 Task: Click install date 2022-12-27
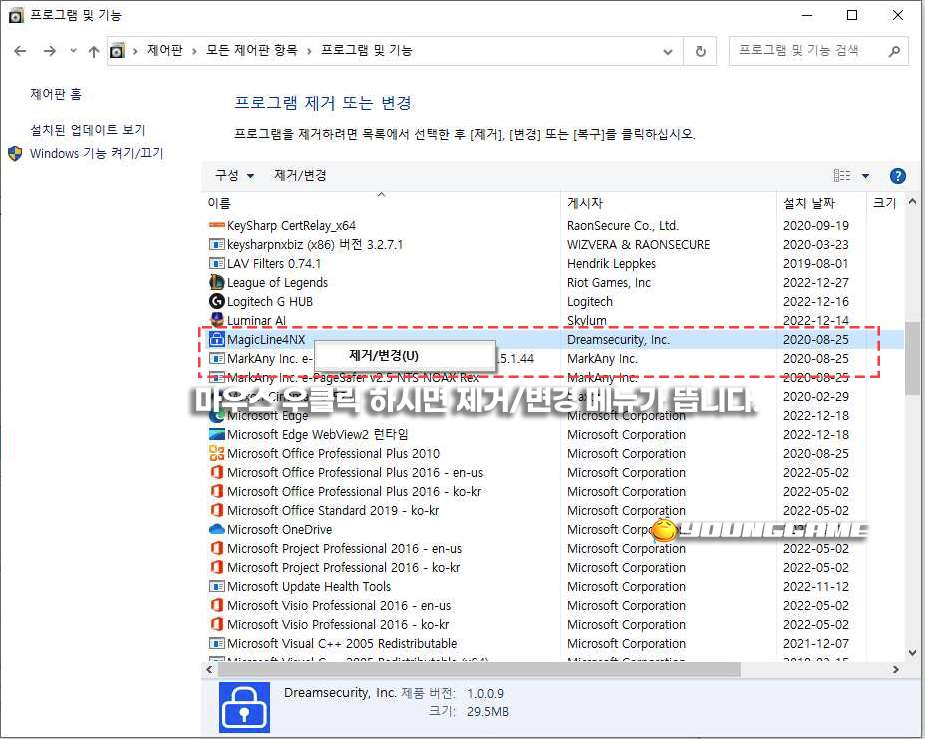click(x=816, y=283)
